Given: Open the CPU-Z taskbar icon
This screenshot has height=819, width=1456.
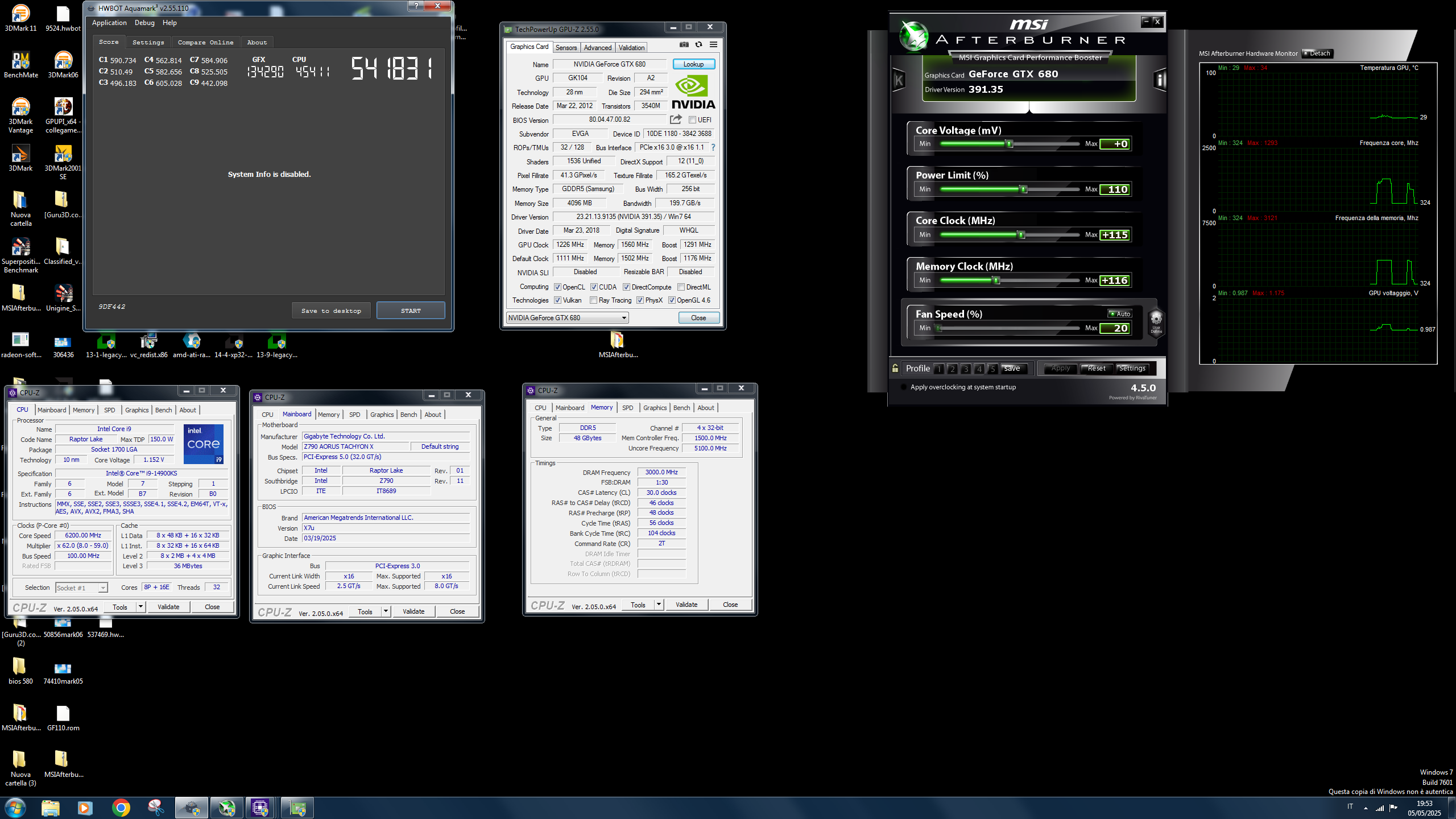Looking at the screenshot, I should click(260, 808).
